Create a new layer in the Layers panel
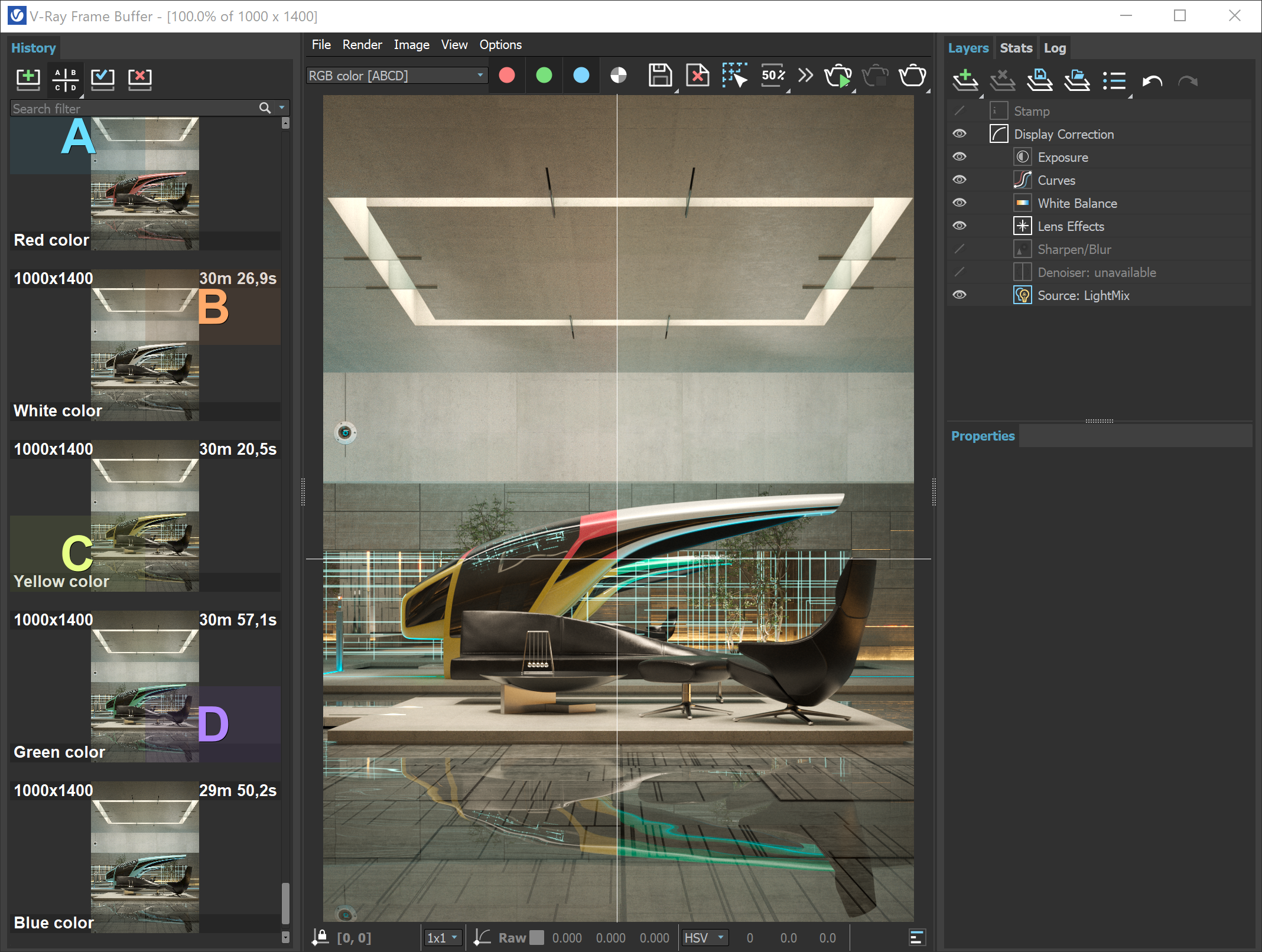Image resolution: width=1262 pixels, height=952 pixels. pyautogui.click(x=965, y=80)
